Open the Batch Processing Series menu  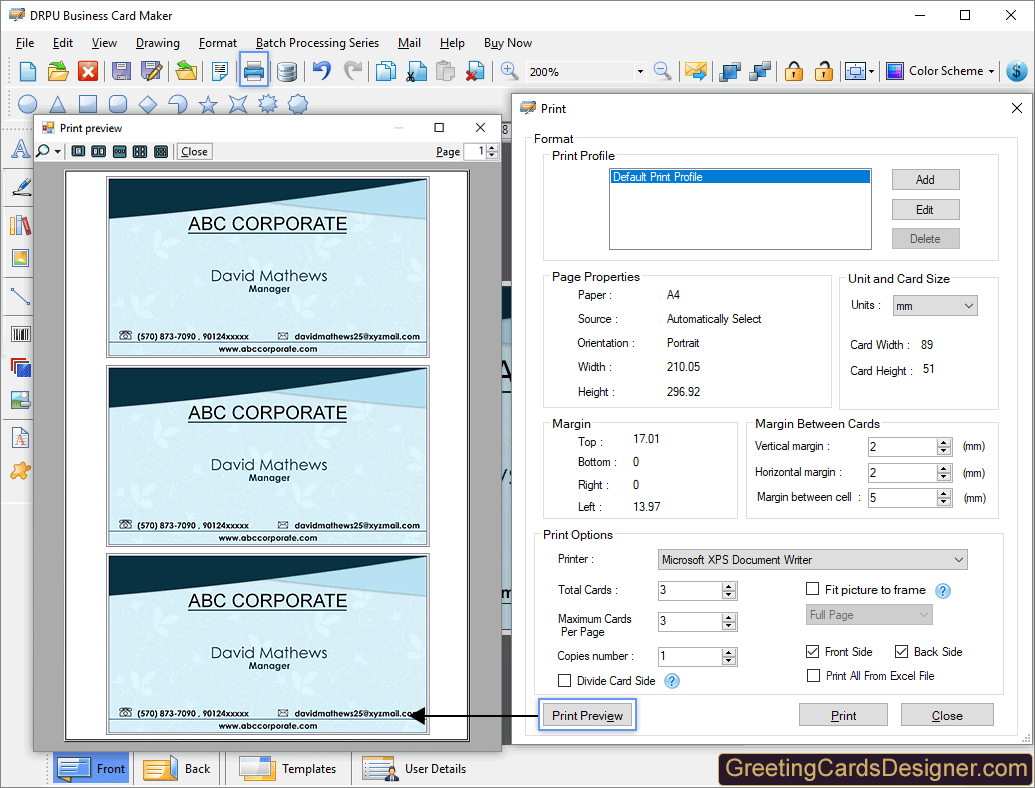pos(317,43)
